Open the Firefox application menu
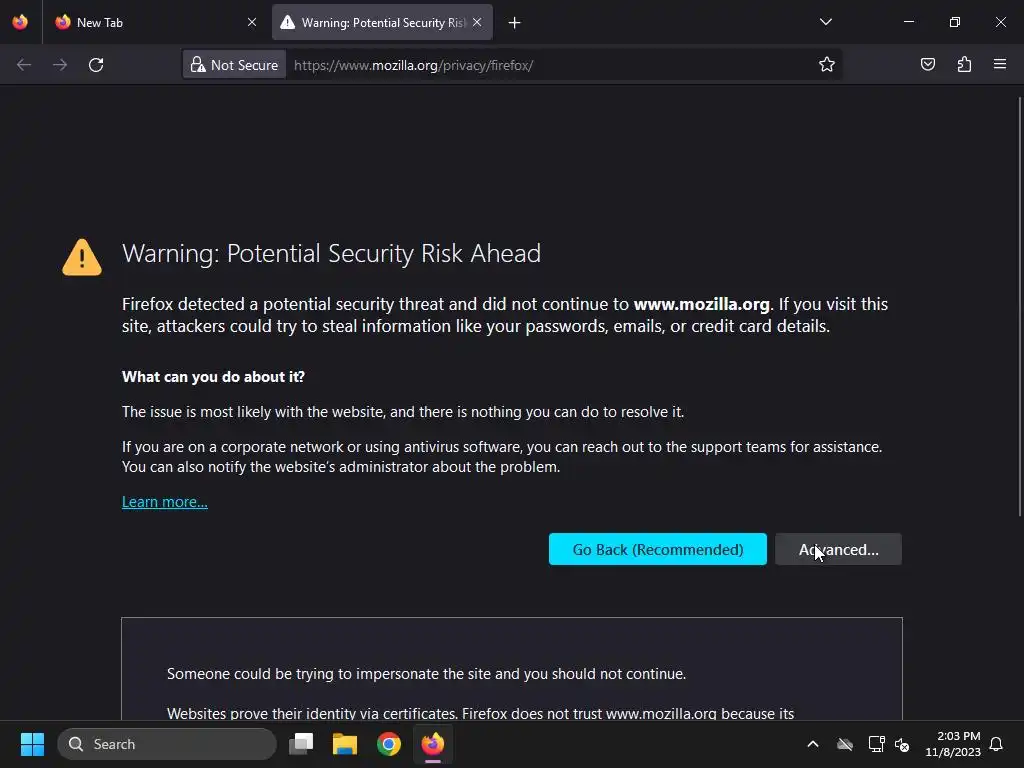The height and width of the screenshot is (768, 1024). [x=1000, y=64]
